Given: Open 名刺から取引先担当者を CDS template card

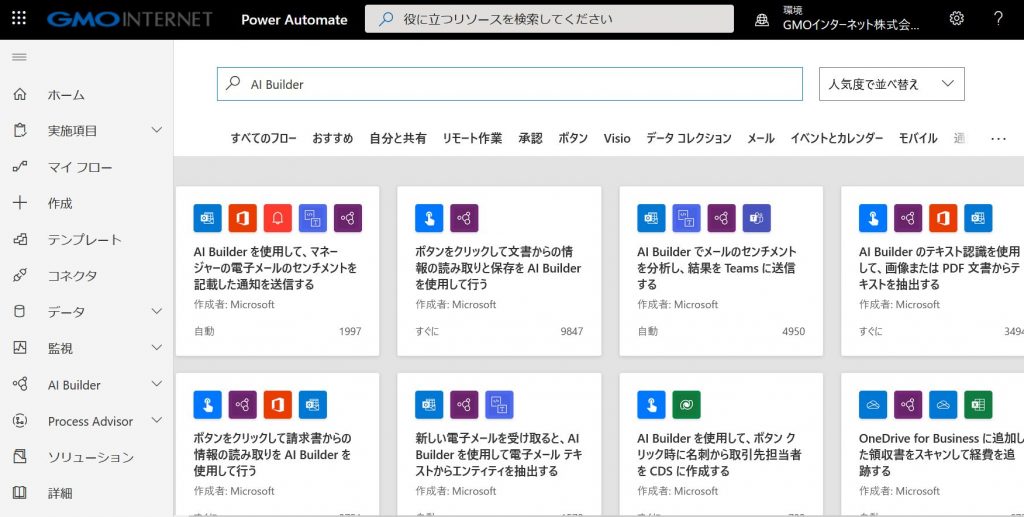Looking at the screenshot, I should [x=721, y=445].
